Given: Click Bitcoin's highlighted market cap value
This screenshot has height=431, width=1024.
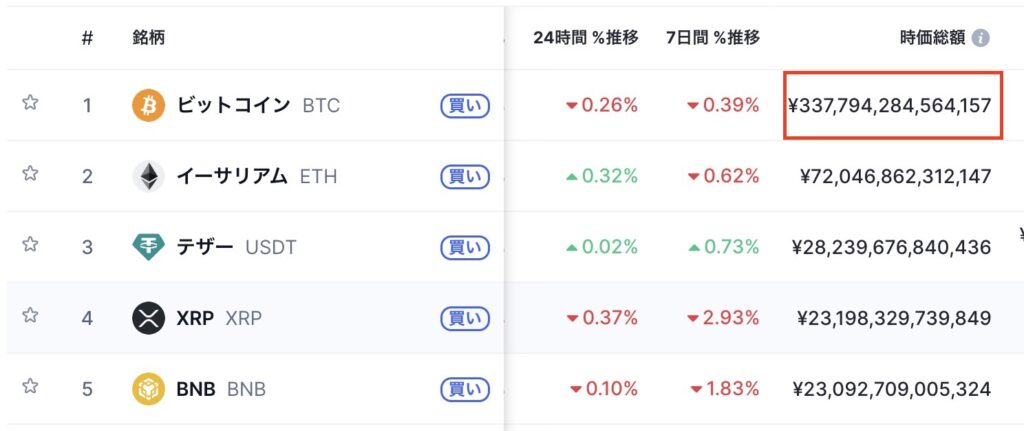Looking at the screenshot, I should 889,105.
